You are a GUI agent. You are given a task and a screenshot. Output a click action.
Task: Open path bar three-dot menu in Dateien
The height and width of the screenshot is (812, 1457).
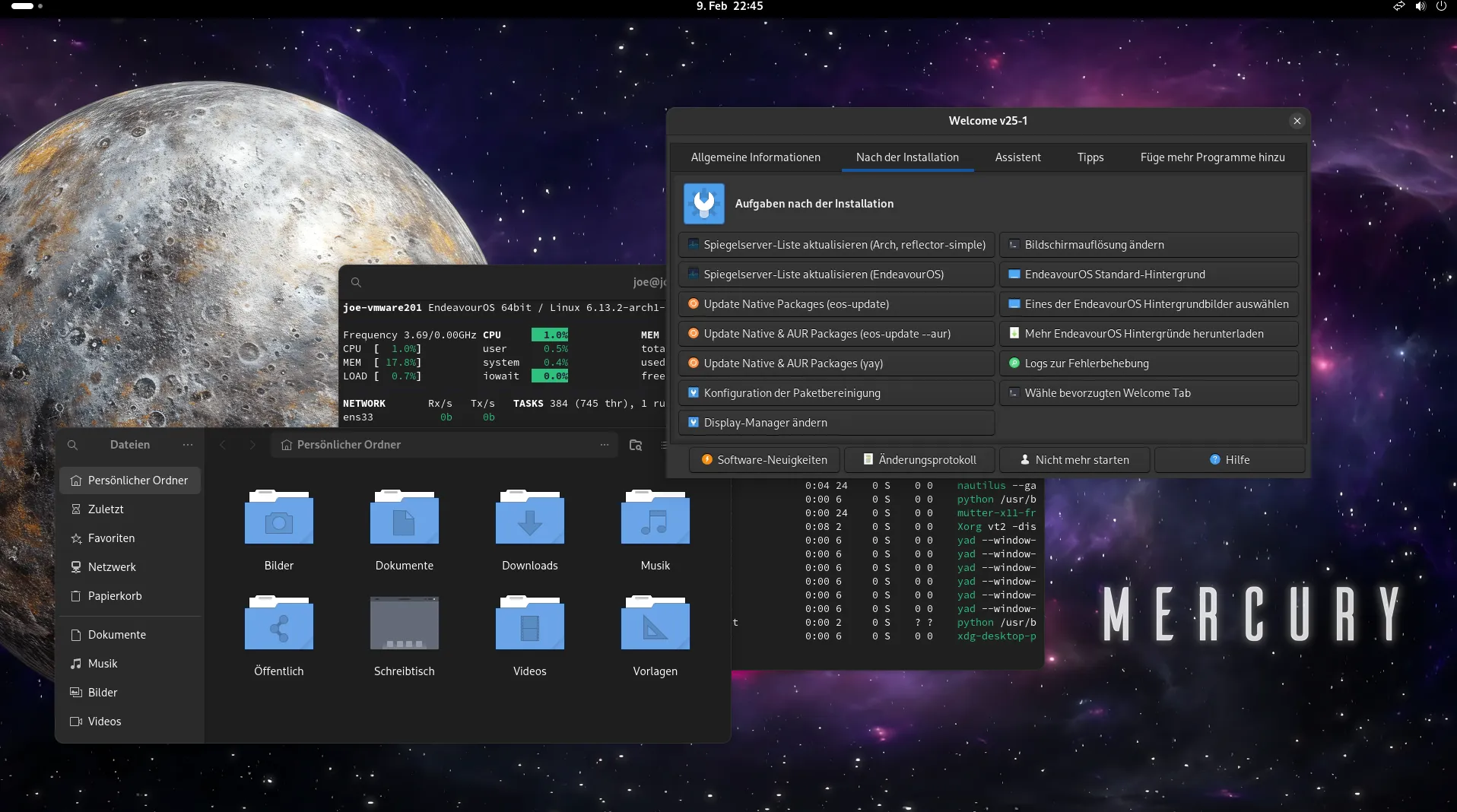pos(605,445)
